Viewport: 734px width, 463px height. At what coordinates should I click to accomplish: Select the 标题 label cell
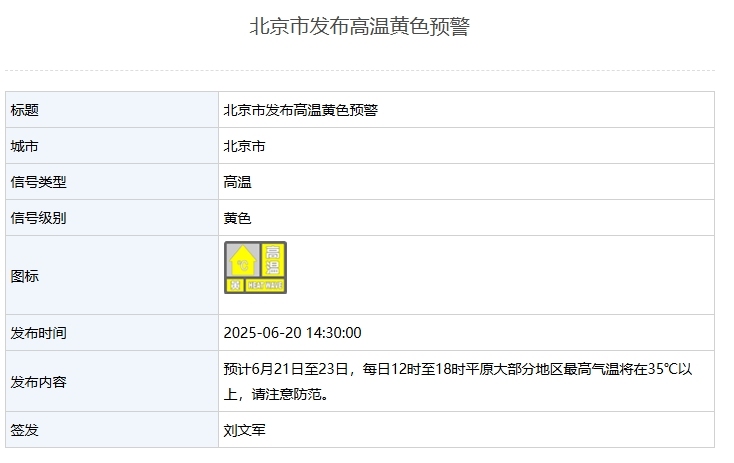112,110
